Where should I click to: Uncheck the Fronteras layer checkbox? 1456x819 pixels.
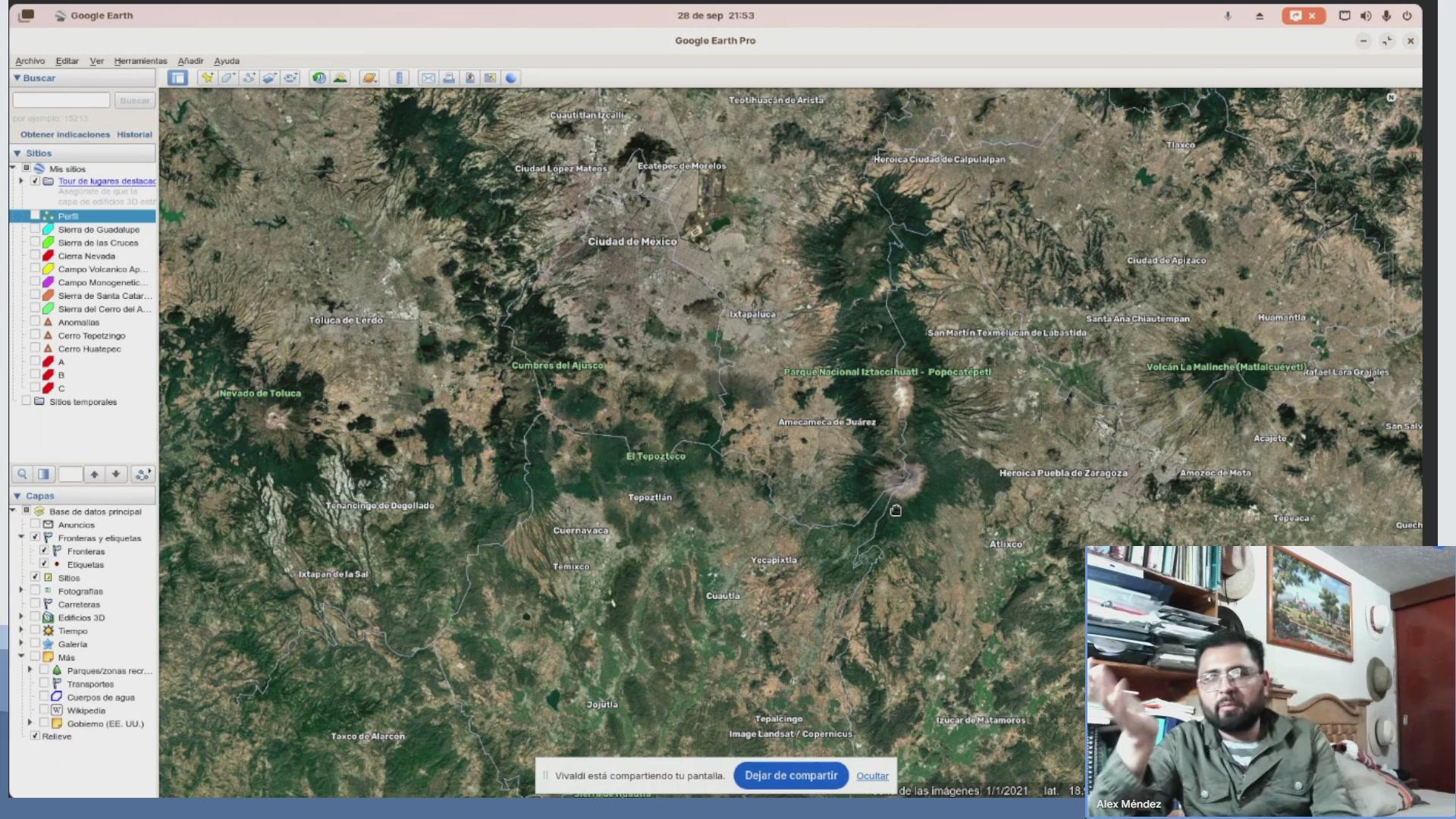44,551
